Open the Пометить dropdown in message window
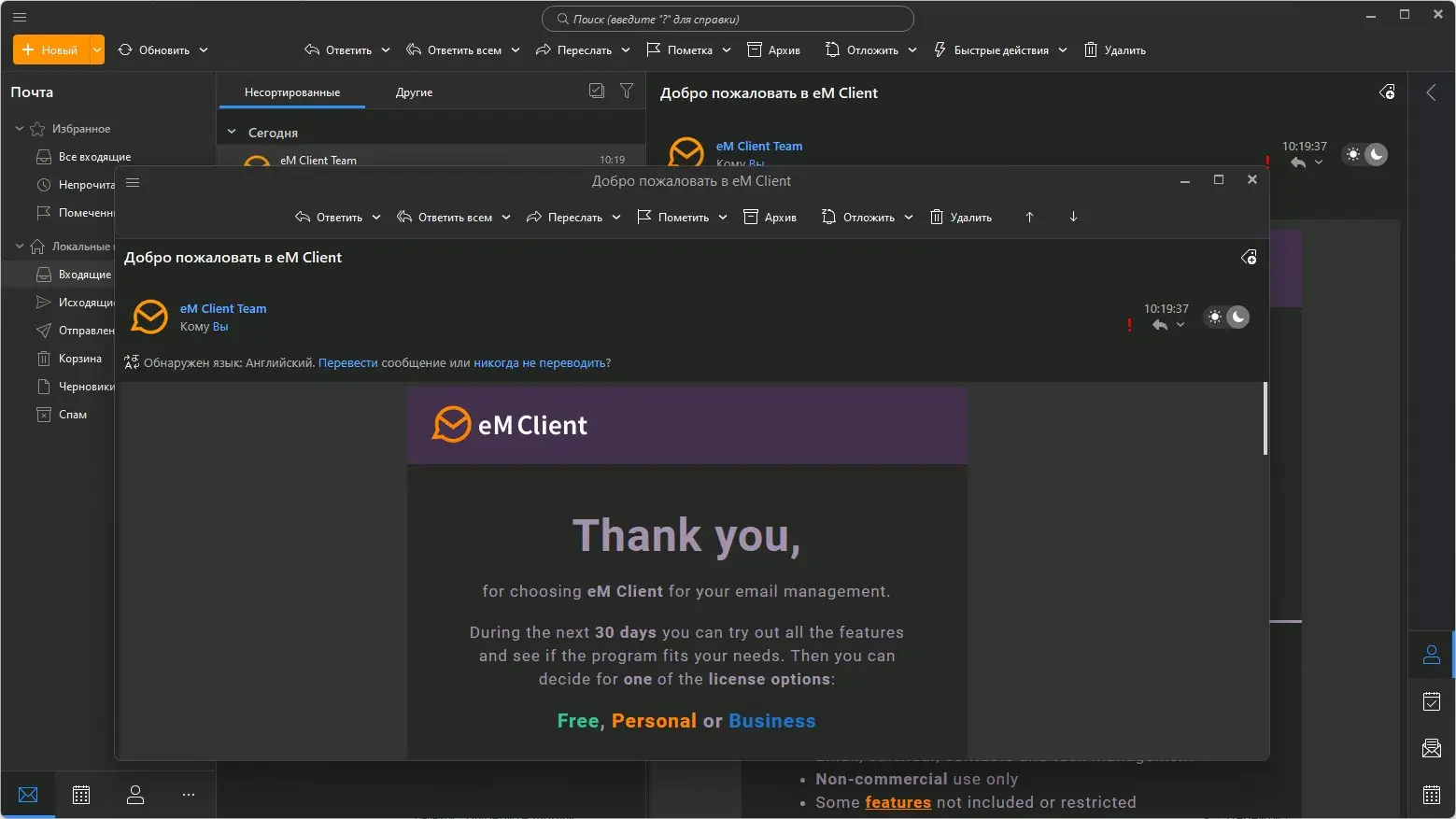 pyautogui.click(x=723, y=218)
